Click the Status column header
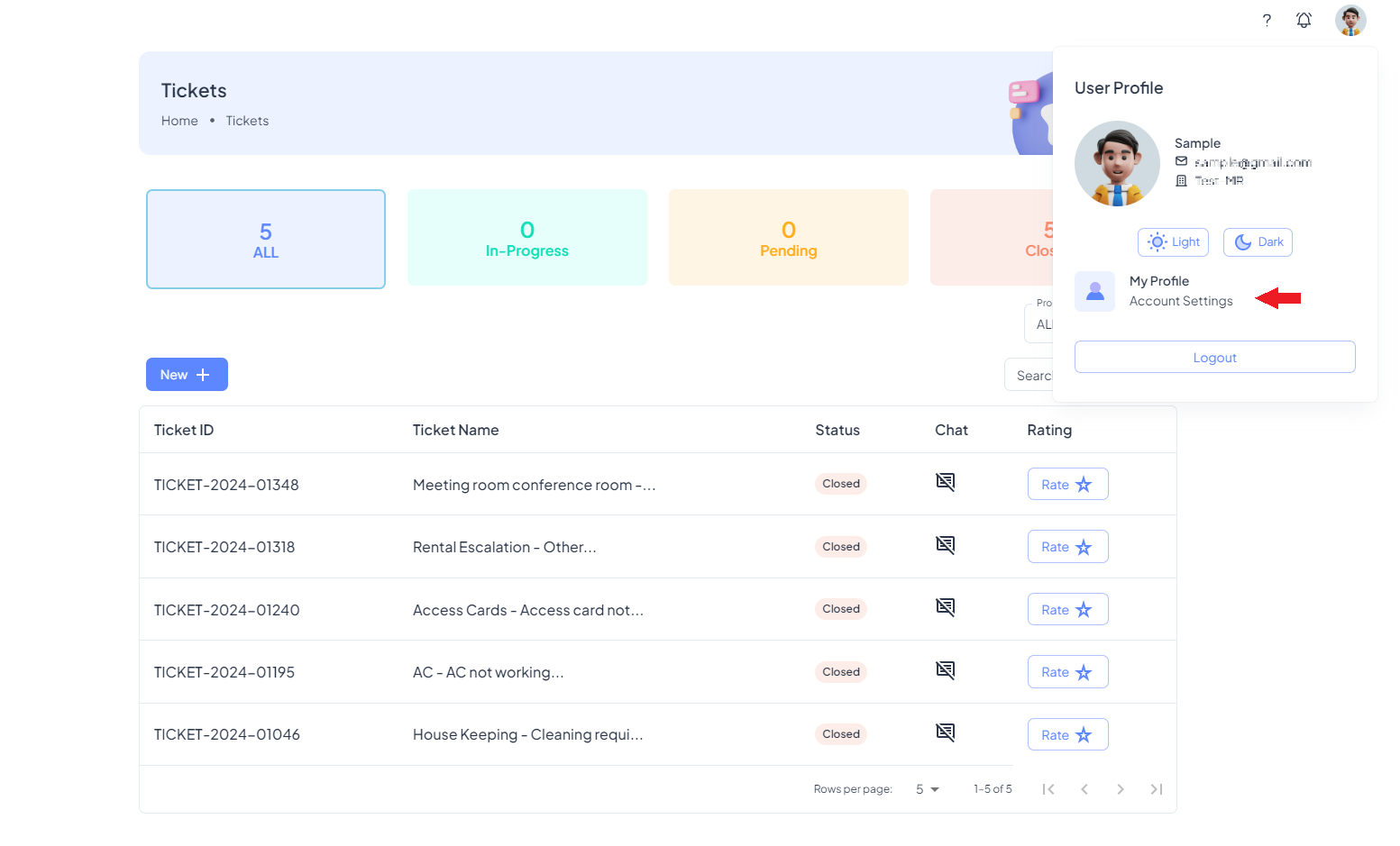The width and height of the screenshot is (1400, 846). tap(837, 430)
